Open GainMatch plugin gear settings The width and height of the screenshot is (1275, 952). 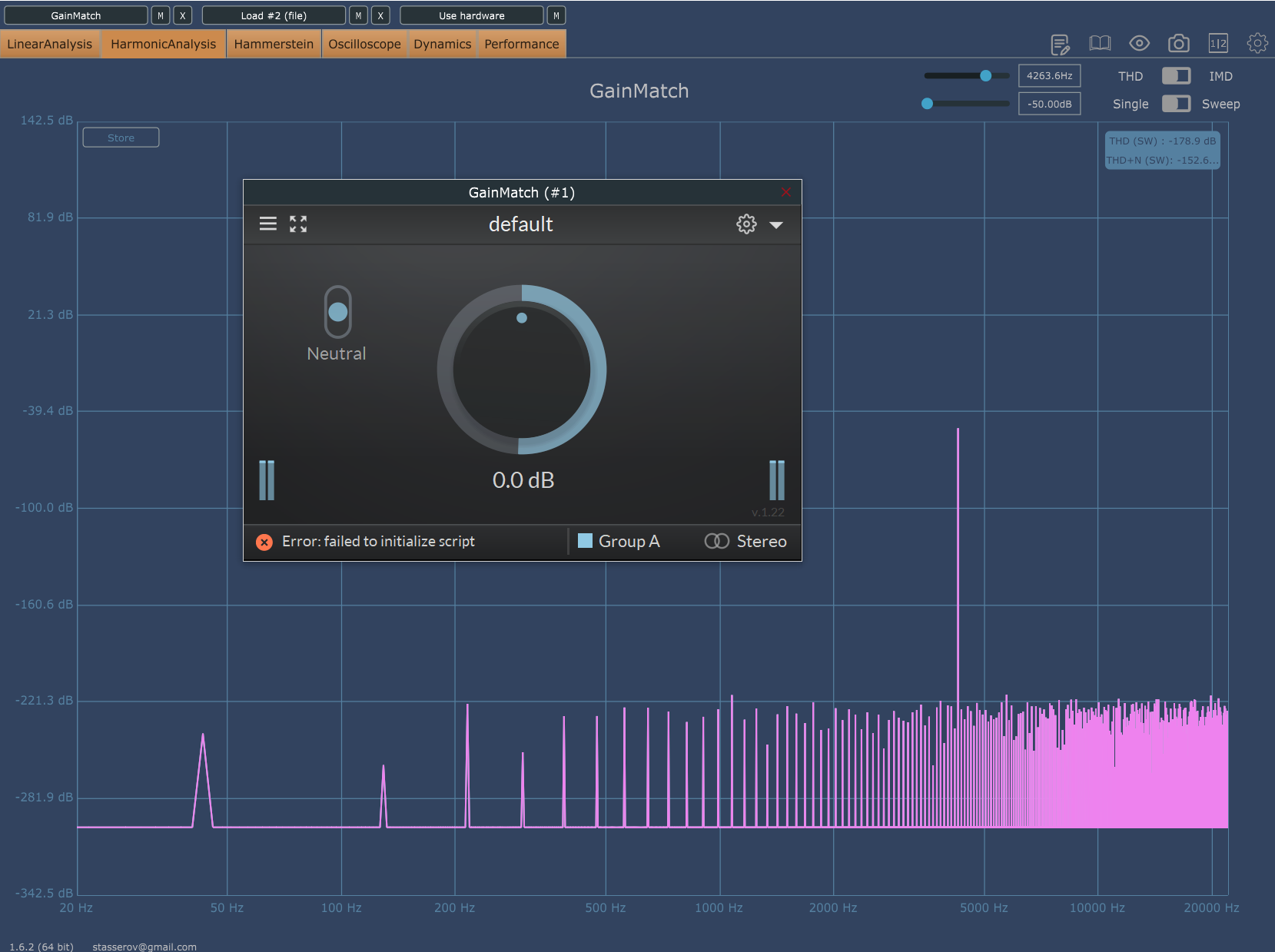tap(746, 224)
